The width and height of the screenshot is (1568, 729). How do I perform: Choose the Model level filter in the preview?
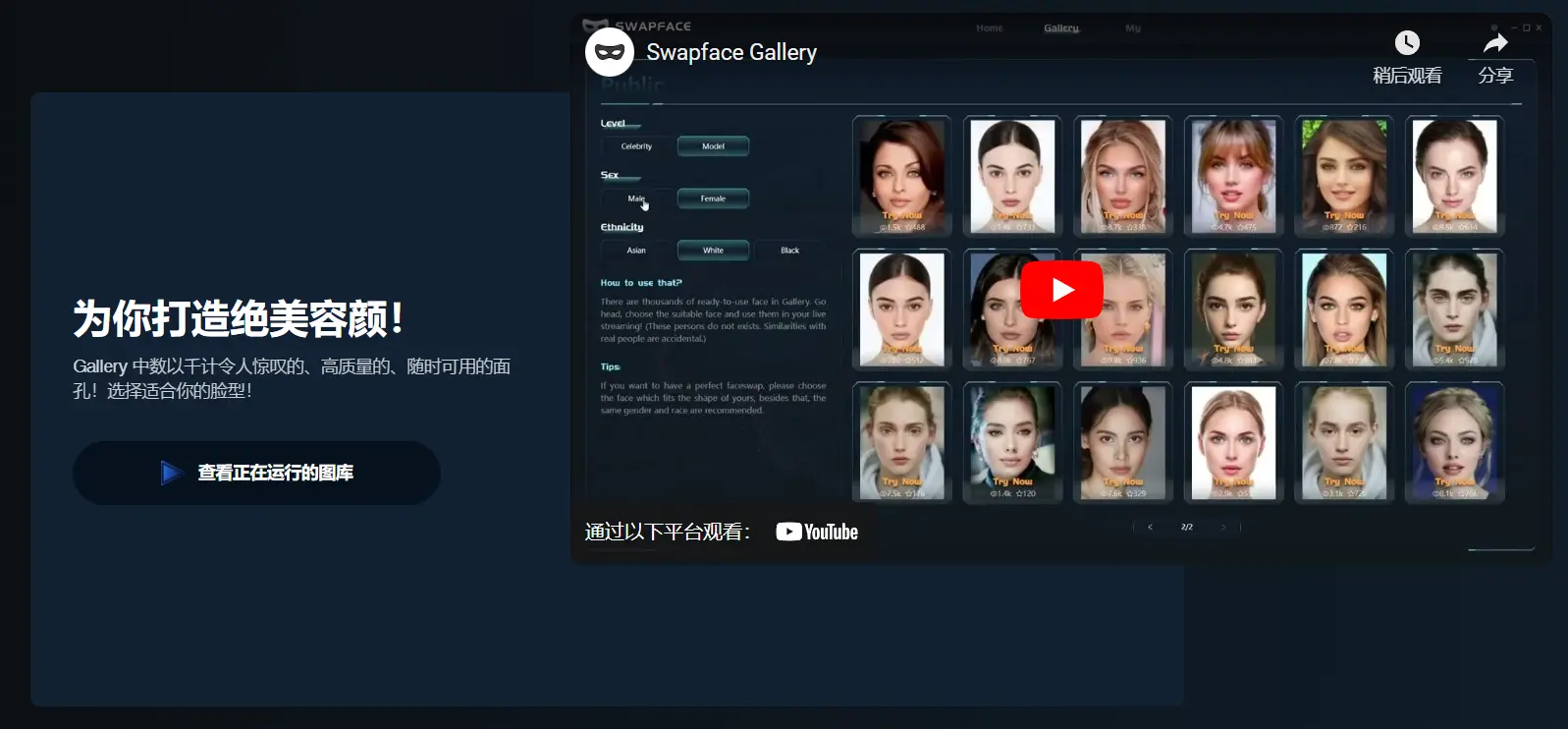click(x=713, y=146)
